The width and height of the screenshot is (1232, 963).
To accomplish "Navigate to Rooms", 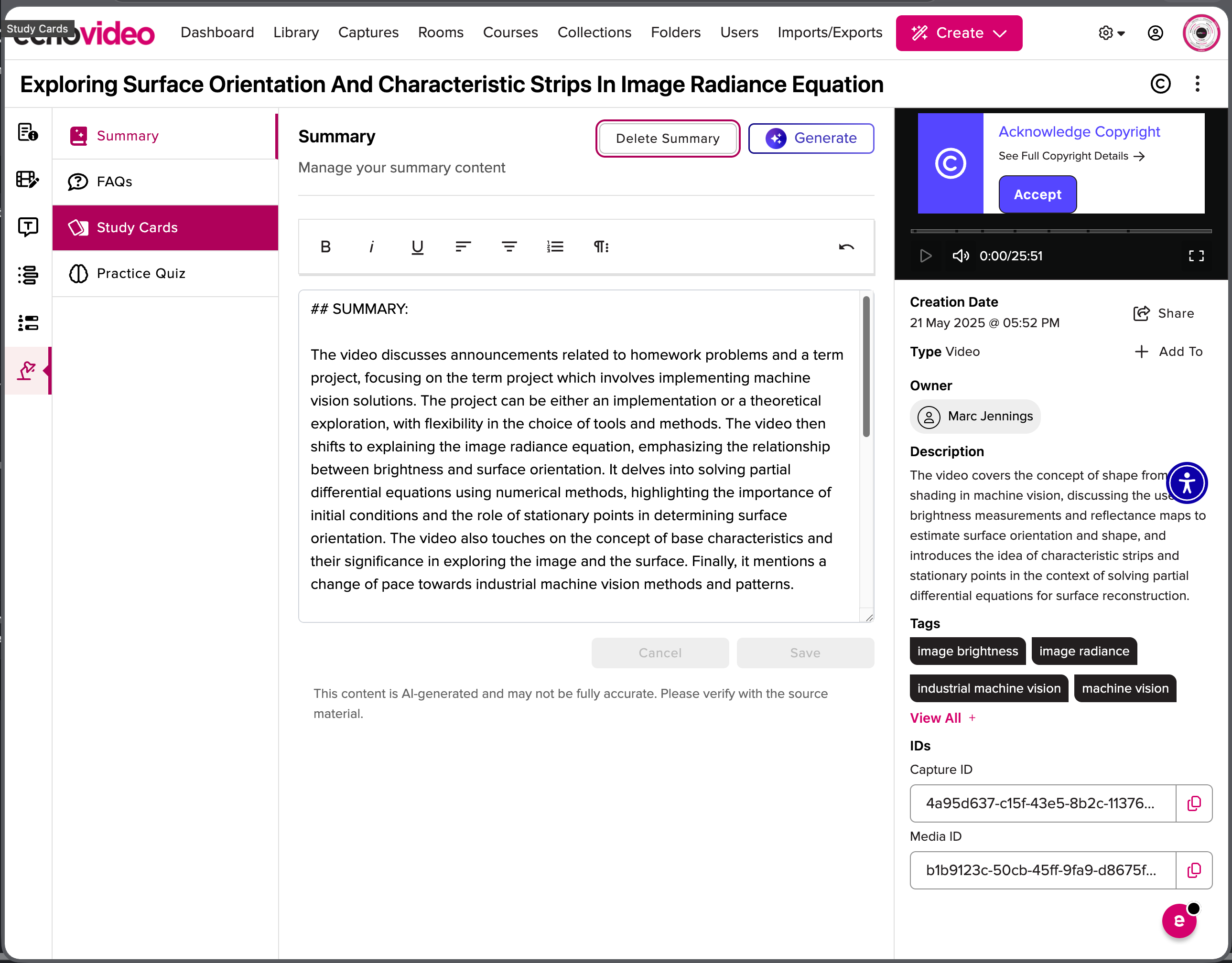I will pos(441,32).
